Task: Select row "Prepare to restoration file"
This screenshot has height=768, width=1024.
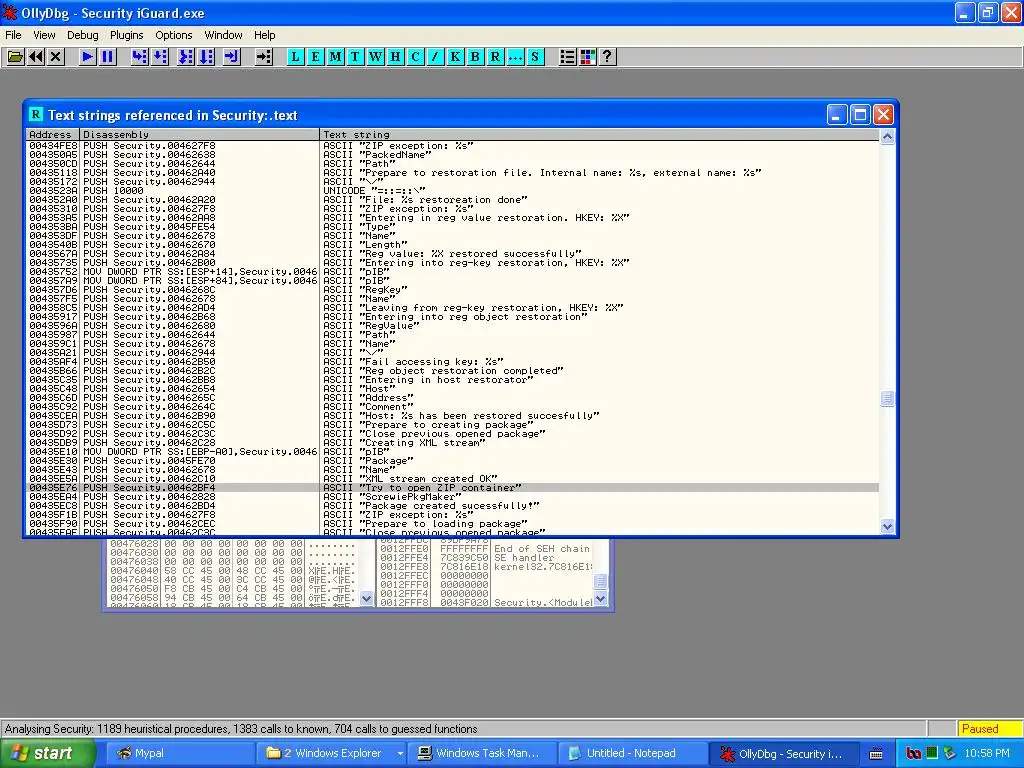Action: 453,173
